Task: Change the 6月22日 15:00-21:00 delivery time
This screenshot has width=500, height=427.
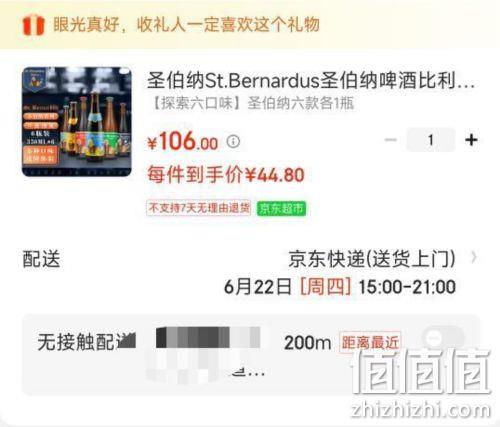Action: pos(340,286)
